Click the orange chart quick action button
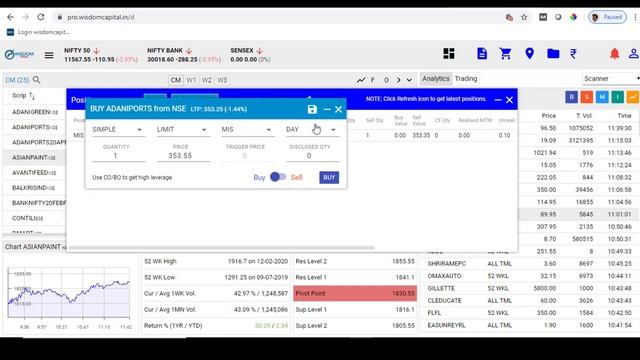The image size is (640, 360). click(633, 97)
